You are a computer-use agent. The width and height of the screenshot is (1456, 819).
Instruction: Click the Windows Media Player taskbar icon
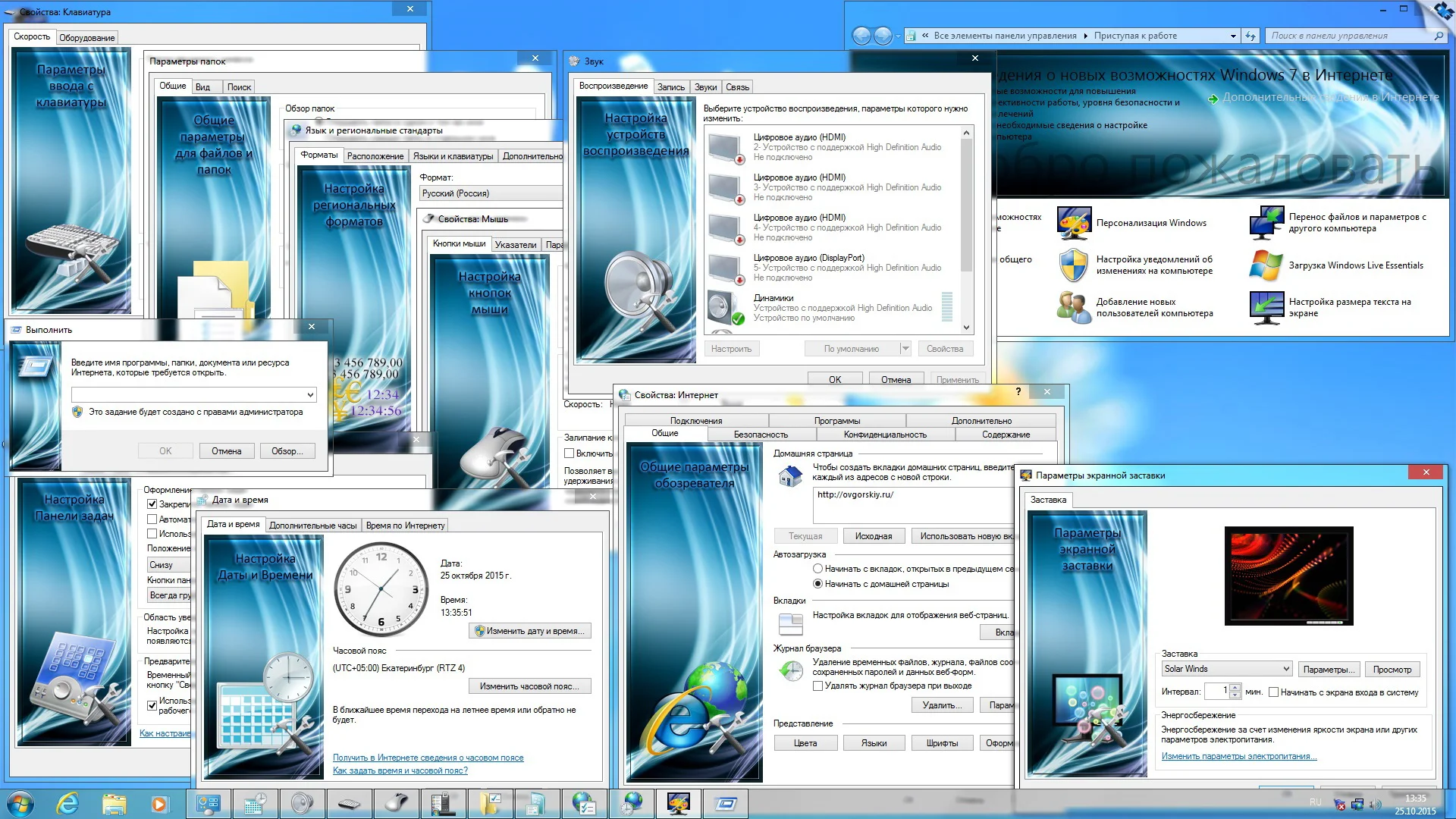(159, 803)
